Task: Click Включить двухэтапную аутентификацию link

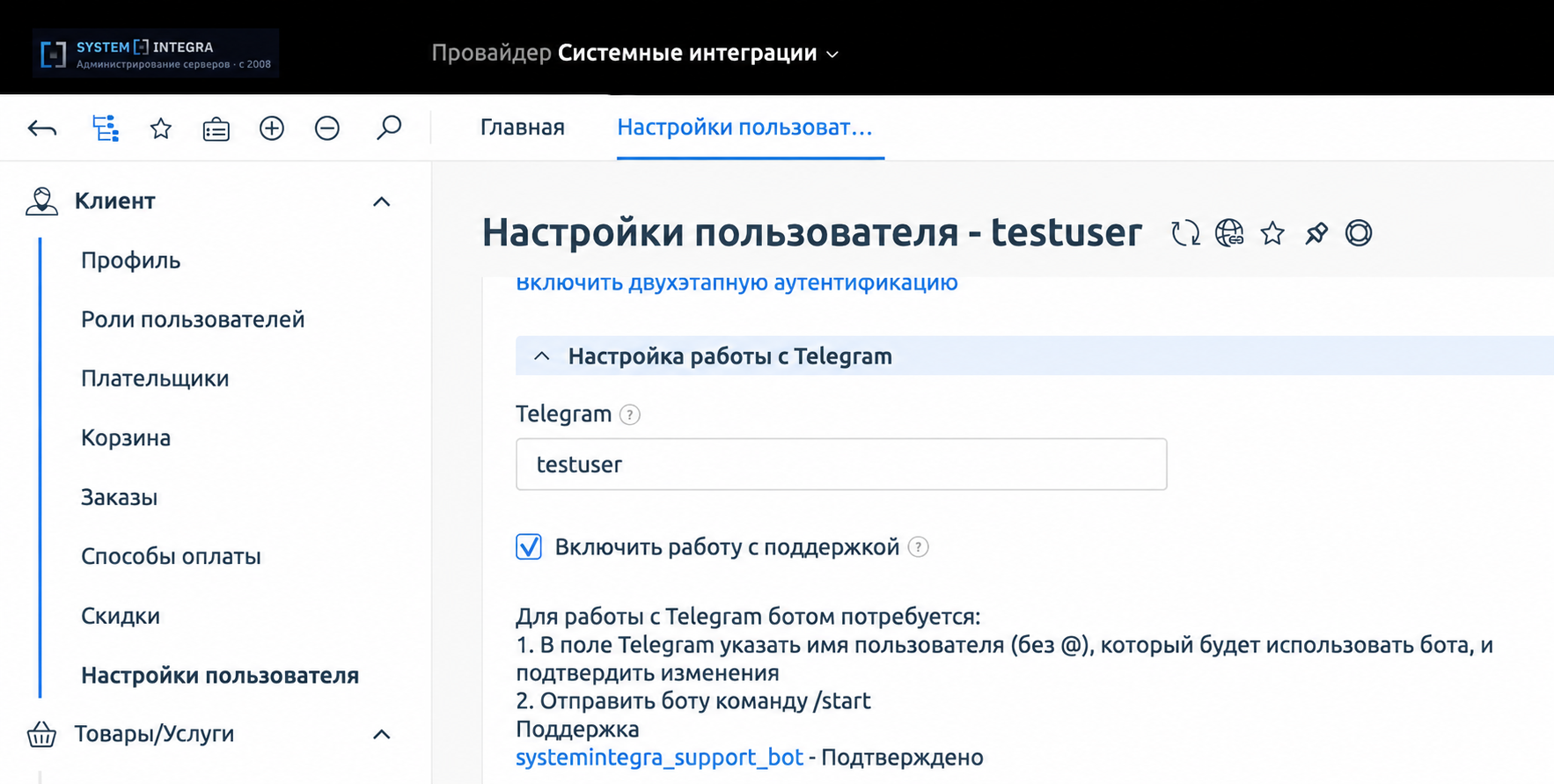Action: (x=737, y=283)
